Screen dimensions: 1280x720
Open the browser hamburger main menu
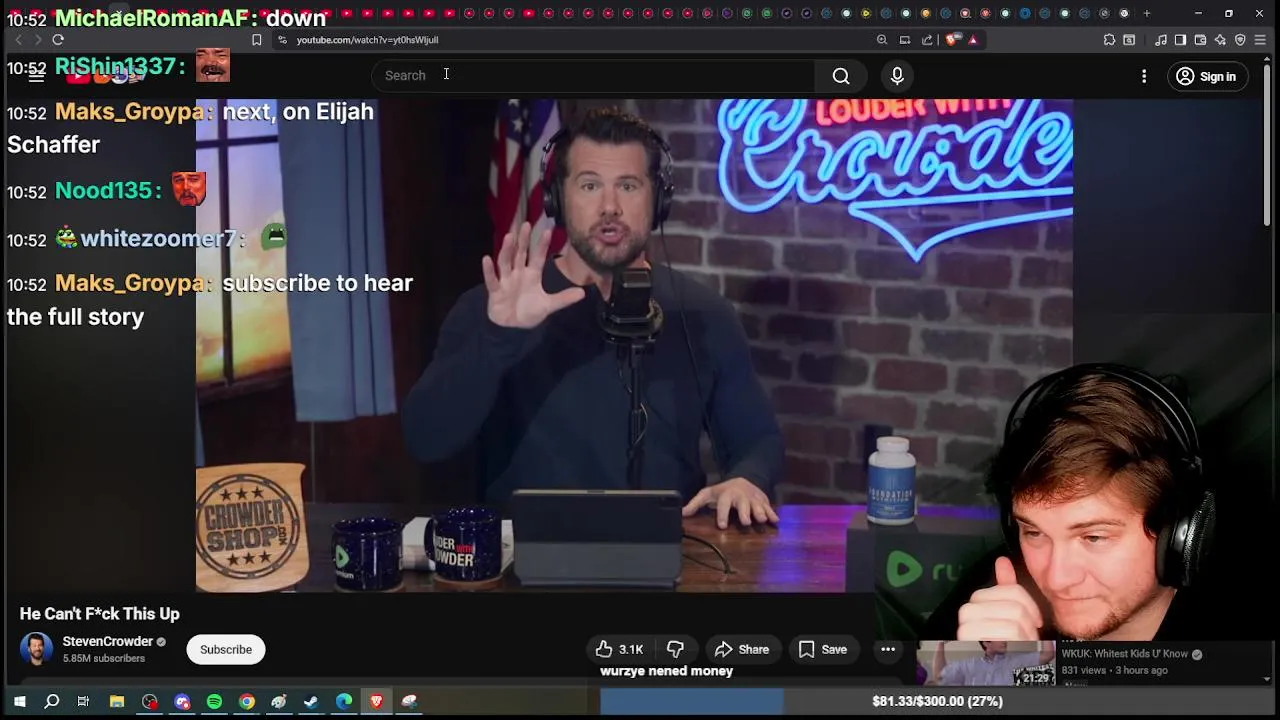click(1260, 40)
